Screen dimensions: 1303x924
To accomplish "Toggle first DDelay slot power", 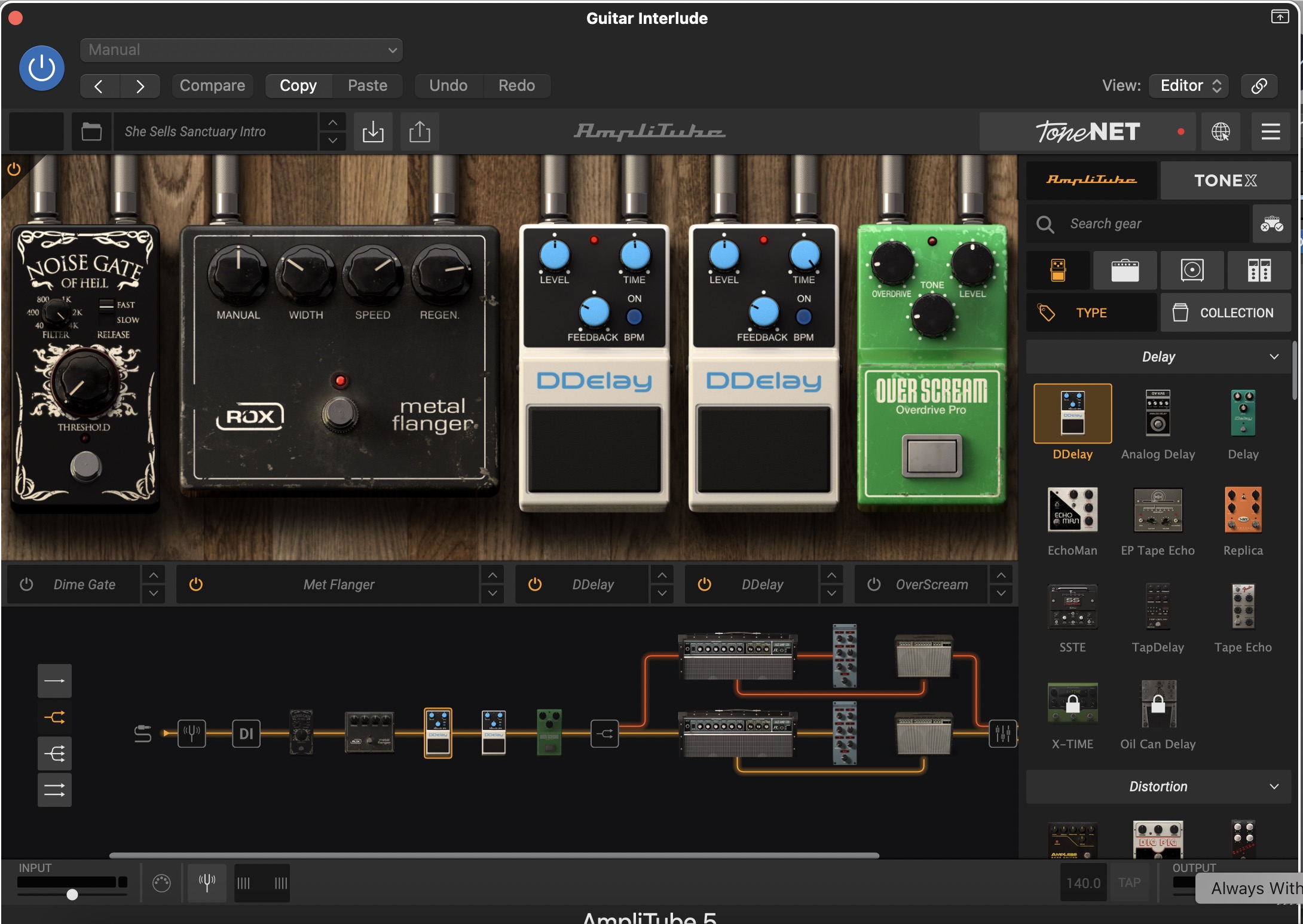I will pos(535,585).
